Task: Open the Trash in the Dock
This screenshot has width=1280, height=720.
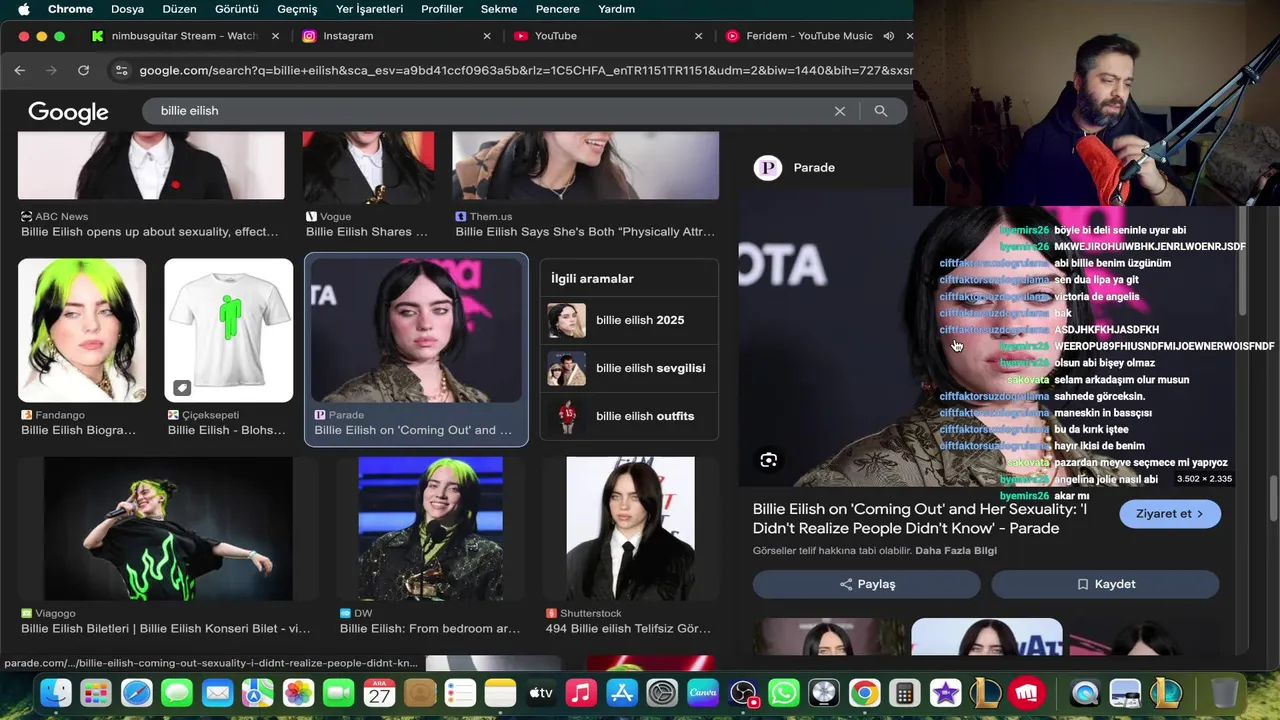Action: (x=1224, y=692)
